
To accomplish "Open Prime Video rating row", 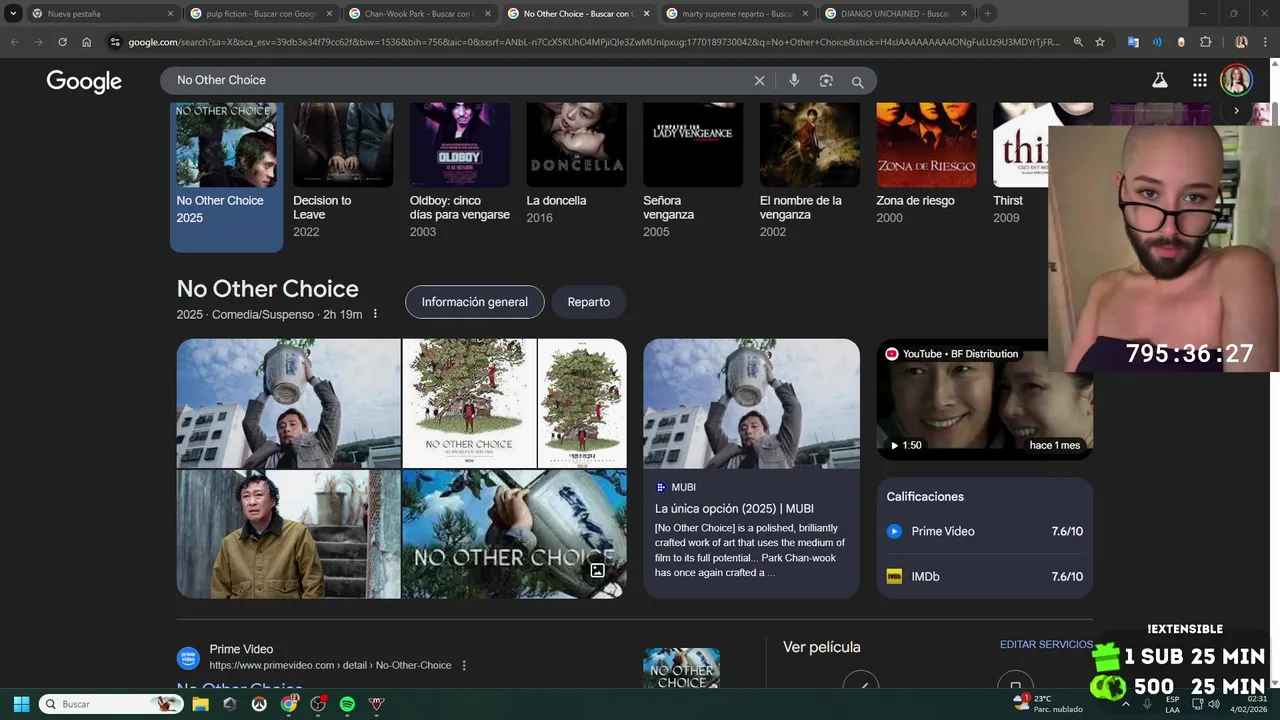I will [x=985, y=532].
